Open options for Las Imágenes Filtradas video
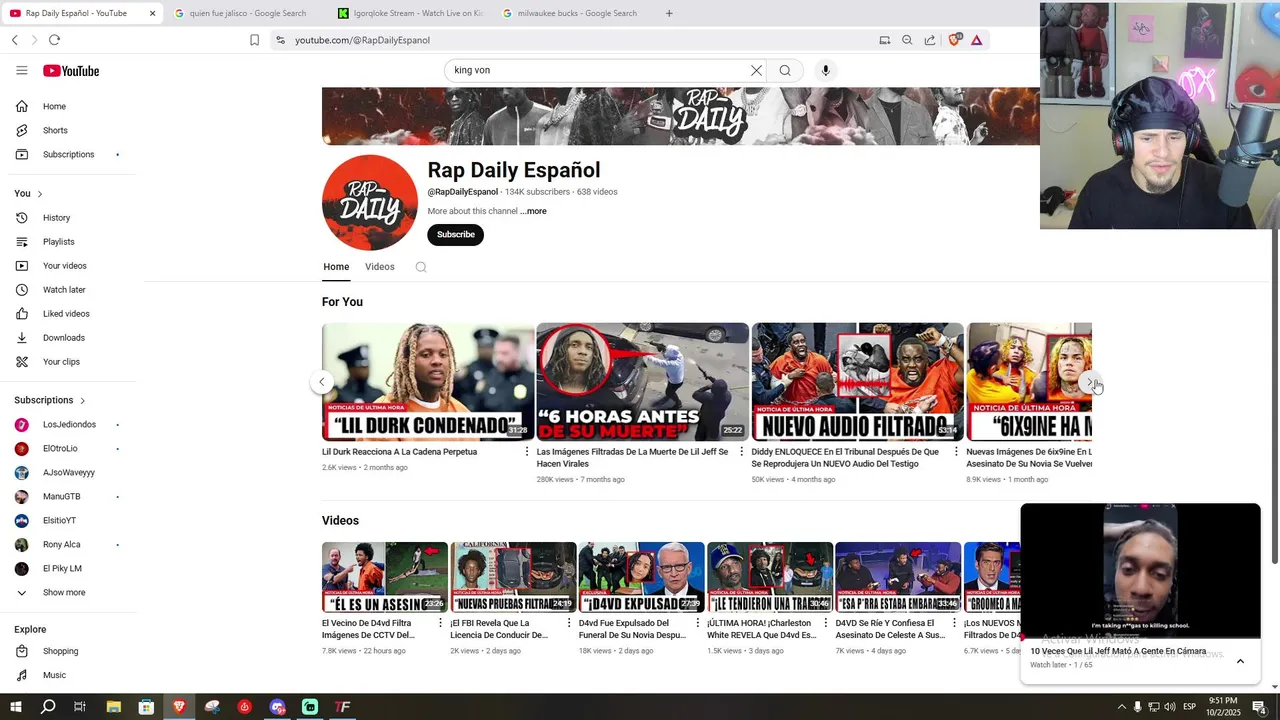The image size is (1280, 720). (x=742, y=452)
